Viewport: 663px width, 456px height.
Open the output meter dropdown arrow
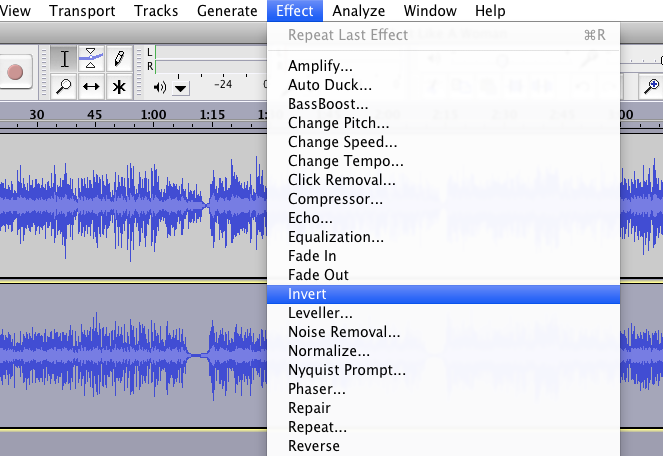coord(181,88)
